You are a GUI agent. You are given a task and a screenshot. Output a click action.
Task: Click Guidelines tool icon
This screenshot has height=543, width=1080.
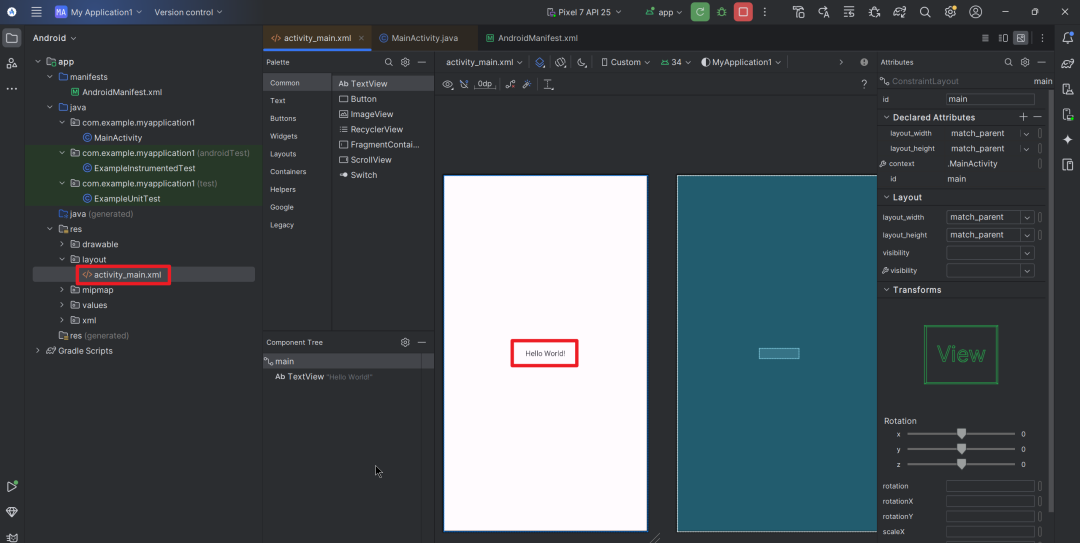(548, 84)
